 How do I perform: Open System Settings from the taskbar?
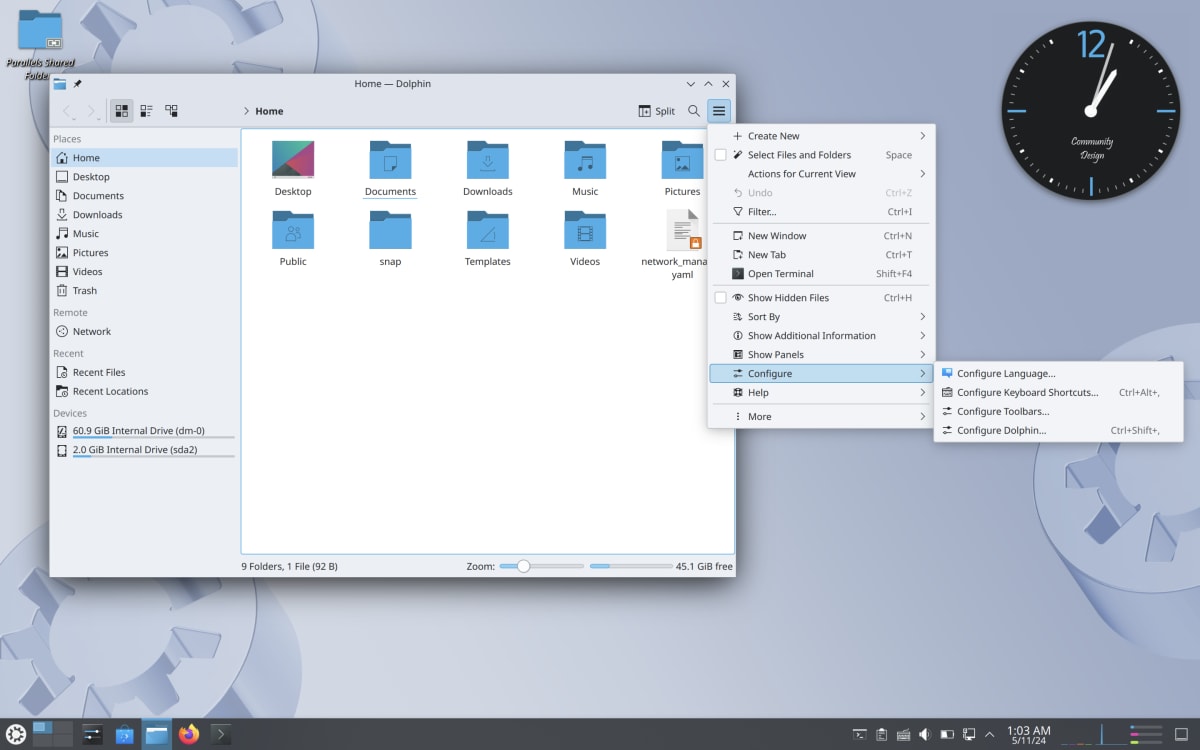(92, 735)
